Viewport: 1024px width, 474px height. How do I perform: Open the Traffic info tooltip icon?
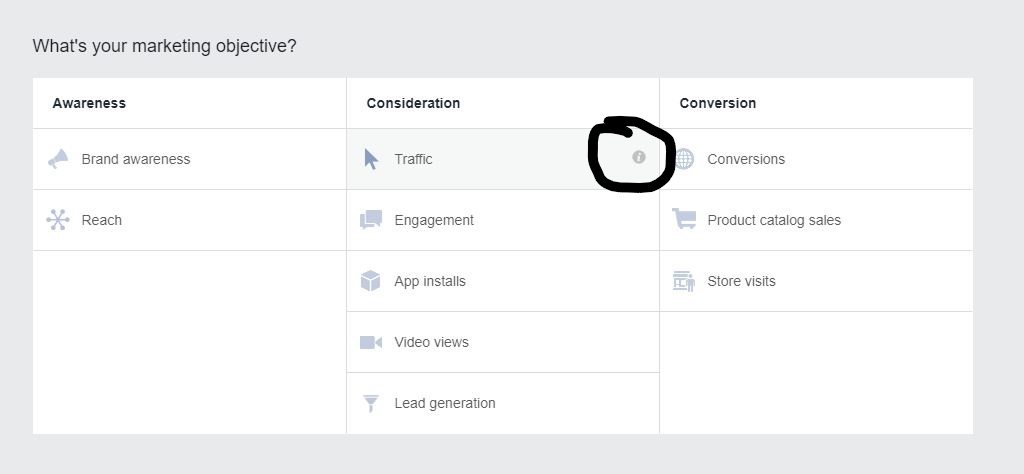(639, 157)
